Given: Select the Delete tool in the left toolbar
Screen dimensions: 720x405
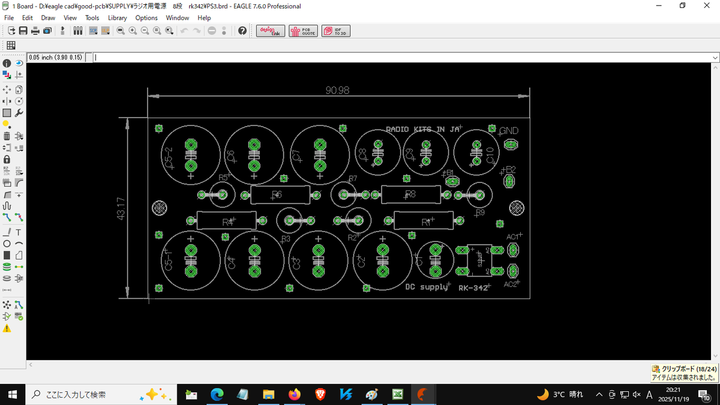Looking at the screenshot, I should tap(7, 135).
